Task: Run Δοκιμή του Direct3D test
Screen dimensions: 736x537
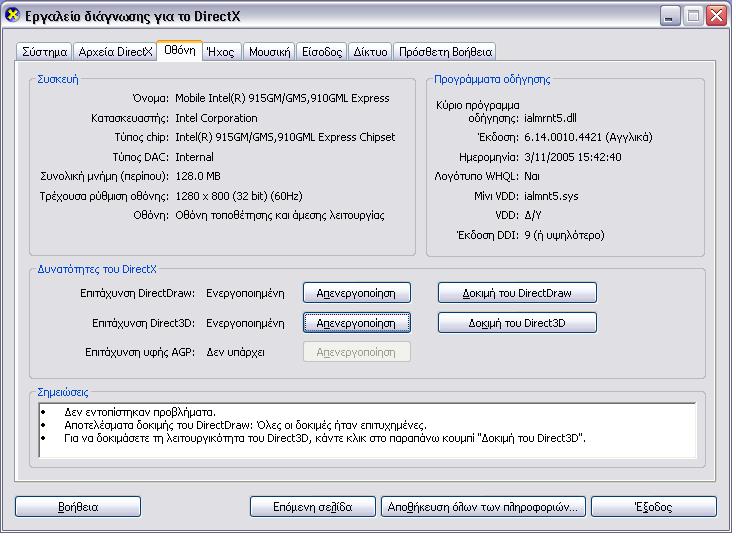Action: [x=517, y=323]
